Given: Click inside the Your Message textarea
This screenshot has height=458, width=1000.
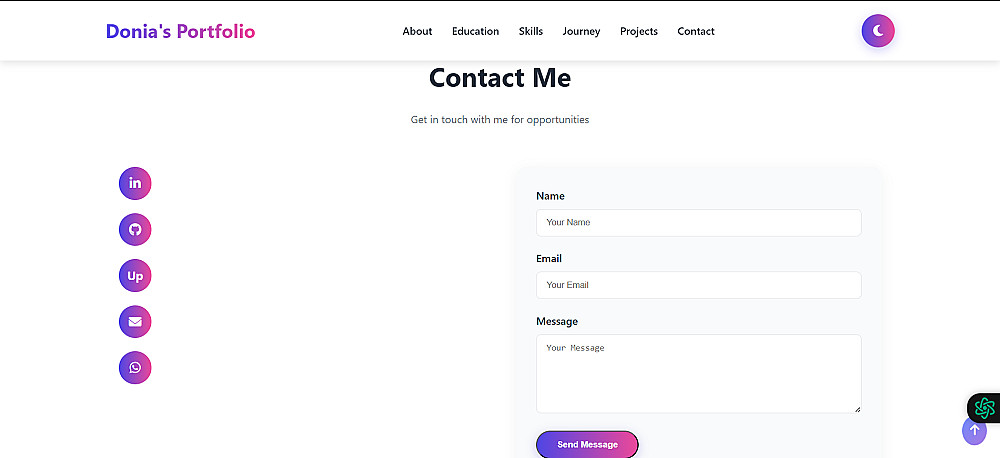Looking at the screenshot, I should (x=698, y=373).
